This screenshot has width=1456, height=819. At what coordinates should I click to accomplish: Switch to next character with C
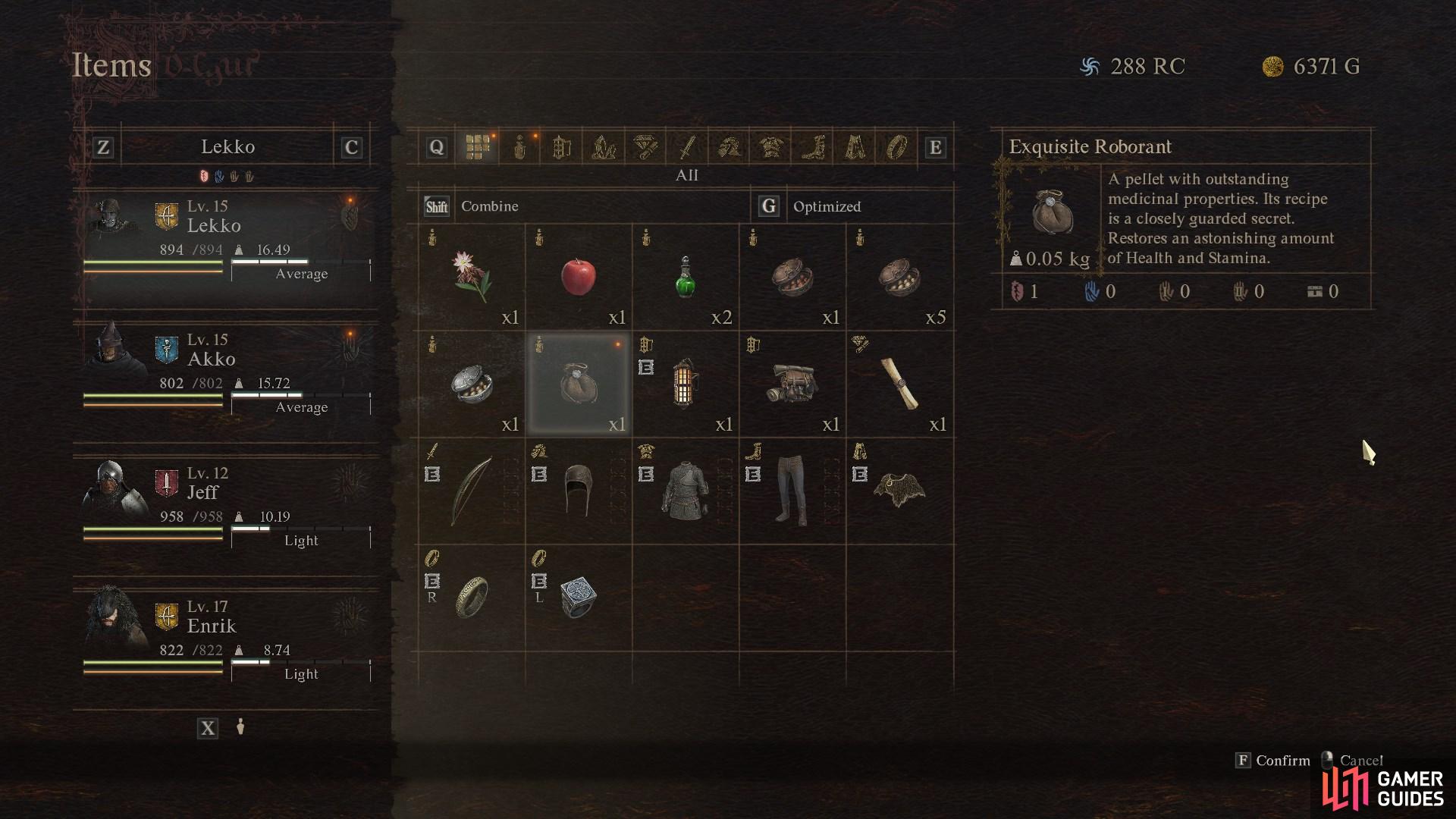351,147
